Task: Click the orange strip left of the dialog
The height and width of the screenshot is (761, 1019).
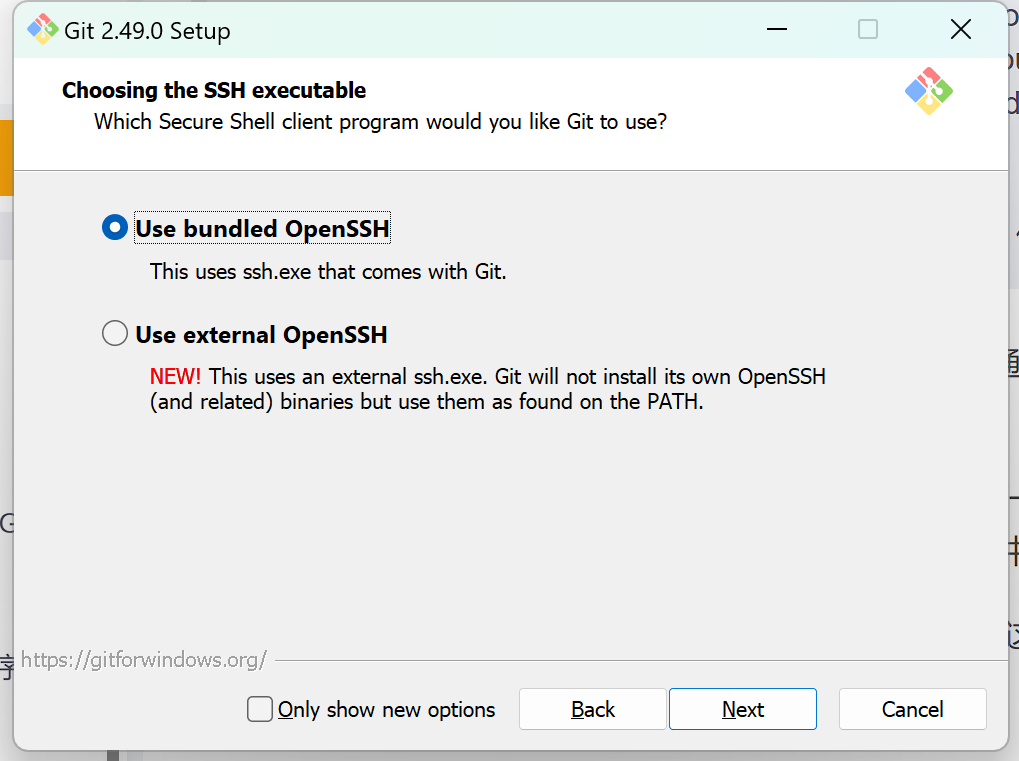Action: coord(6,157)
